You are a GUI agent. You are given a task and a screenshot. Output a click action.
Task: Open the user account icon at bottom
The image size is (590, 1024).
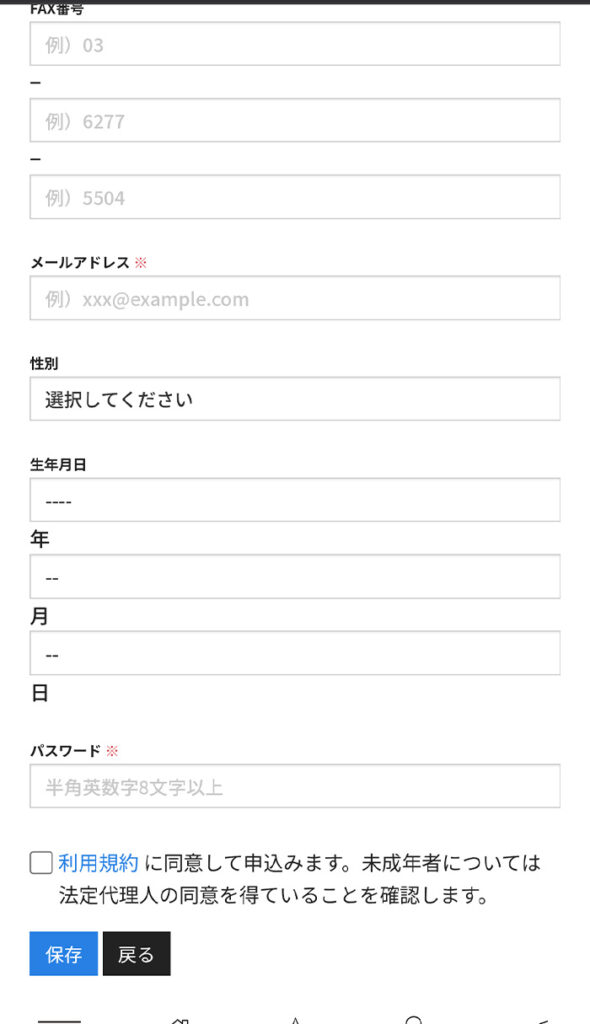click(413, 1018)
